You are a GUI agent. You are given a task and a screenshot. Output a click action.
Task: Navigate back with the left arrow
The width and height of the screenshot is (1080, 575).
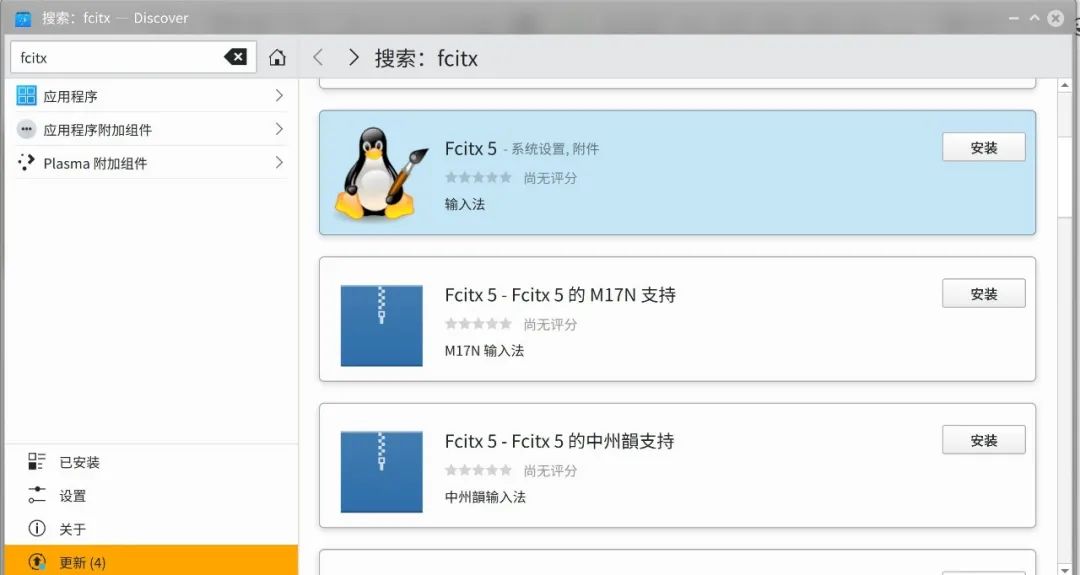click(x=318, y=57)
